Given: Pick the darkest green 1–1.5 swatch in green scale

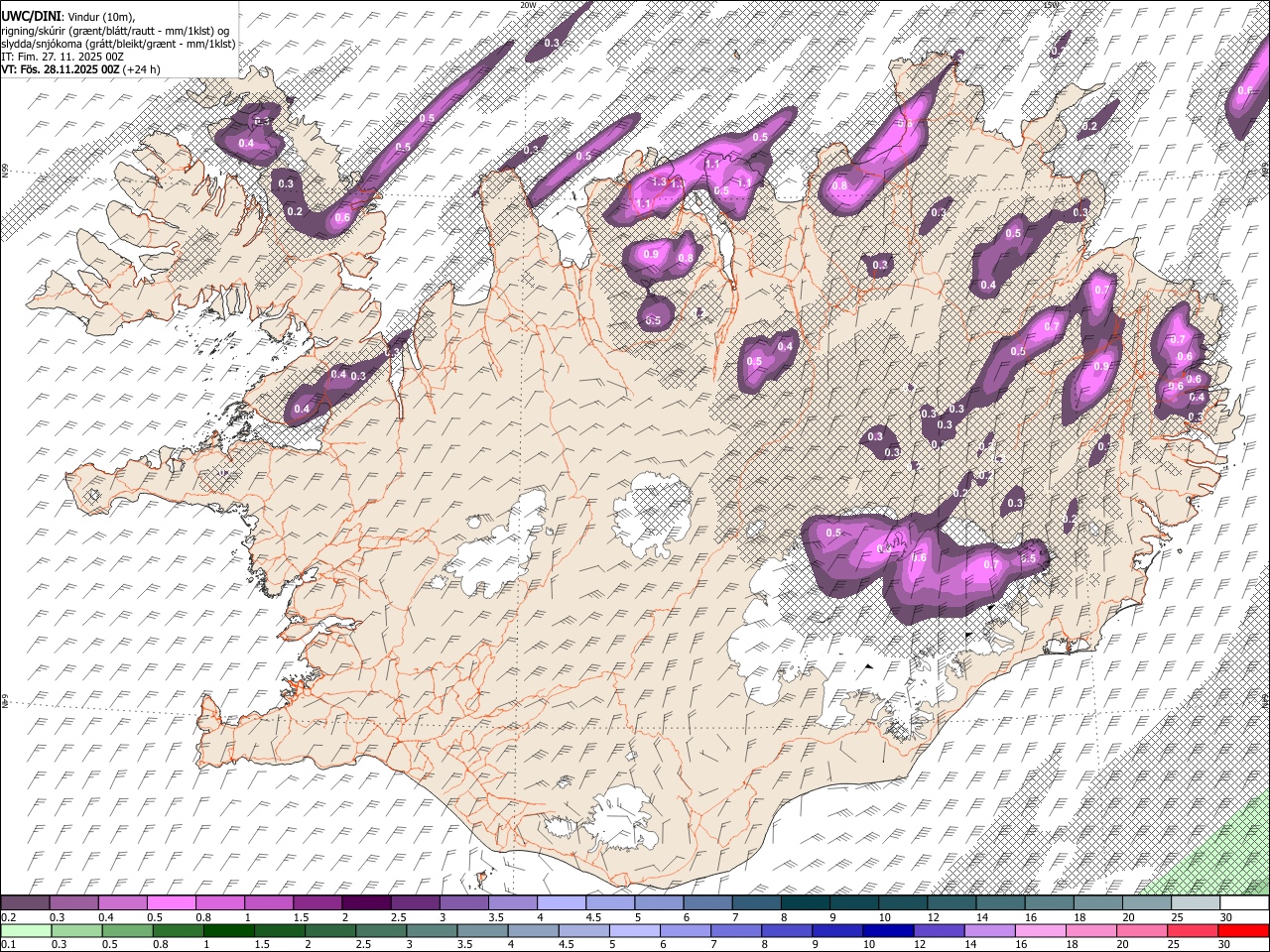Looking at the screenshot, I should tap(229, 930).
